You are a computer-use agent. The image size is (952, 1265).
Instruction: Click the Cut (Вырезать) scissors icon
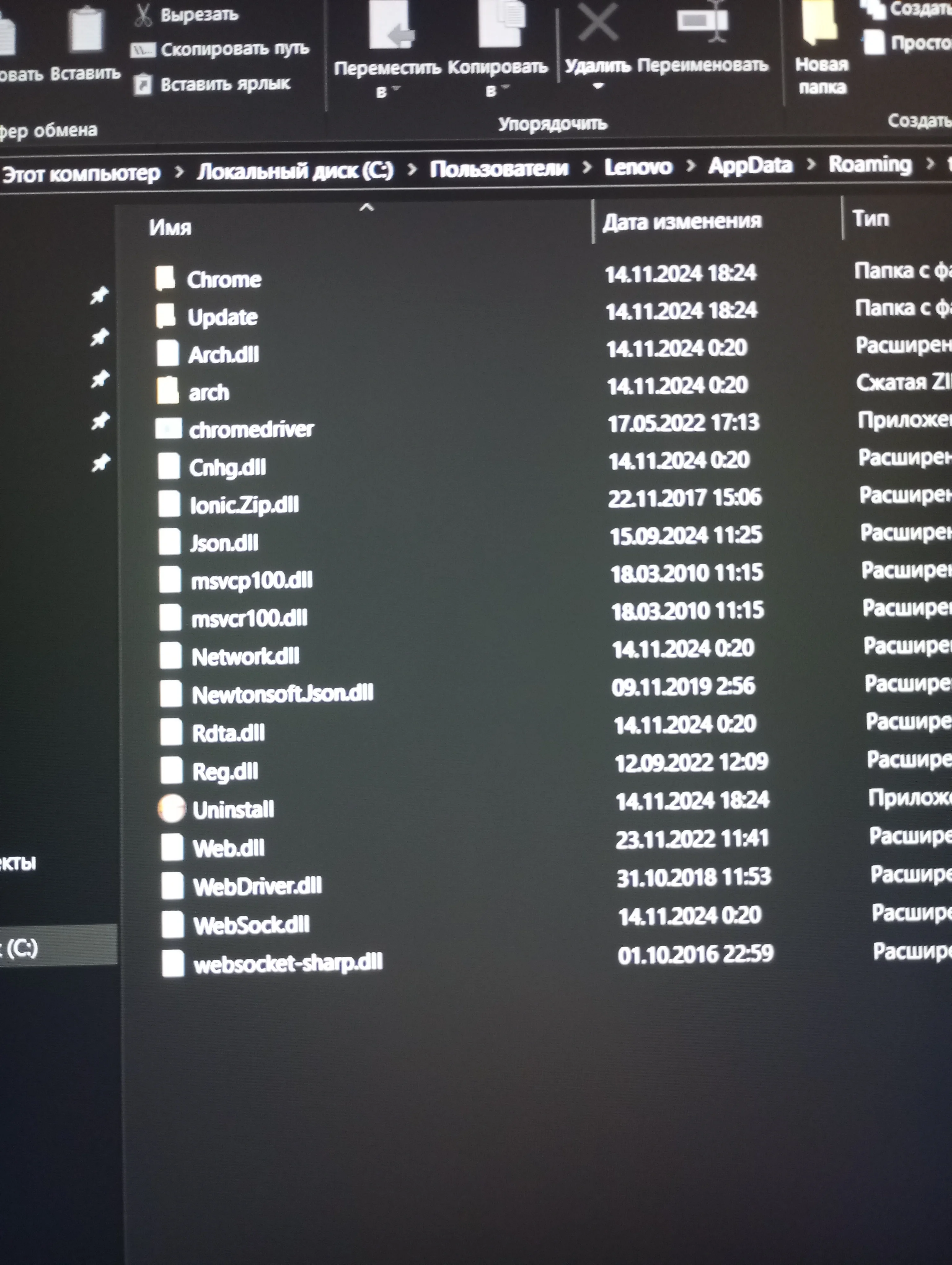click(x=143, y=15)
